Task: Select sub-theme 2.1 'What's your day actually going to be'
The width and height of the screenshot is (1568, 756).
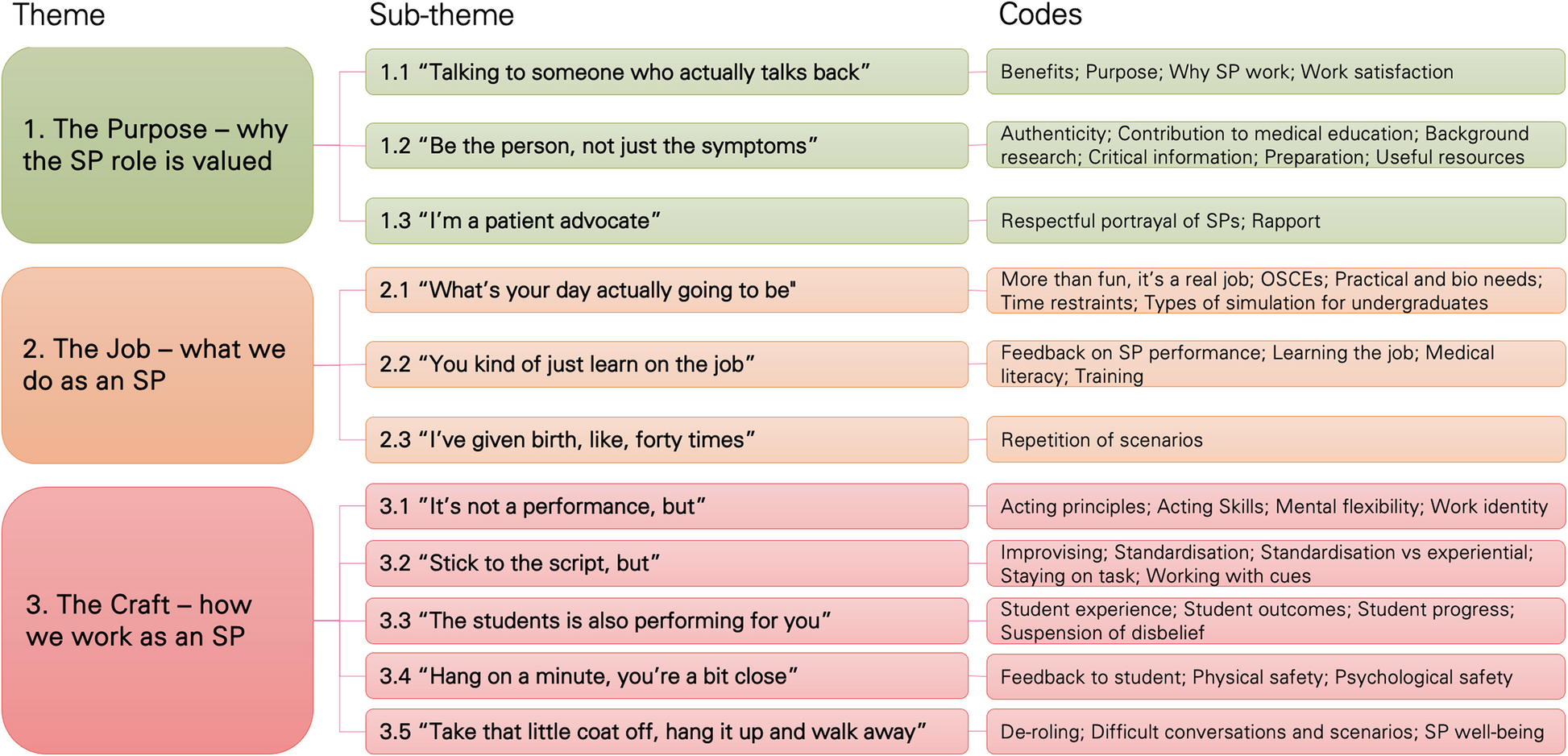Action: pyautogui.click(x=666, y=290)
